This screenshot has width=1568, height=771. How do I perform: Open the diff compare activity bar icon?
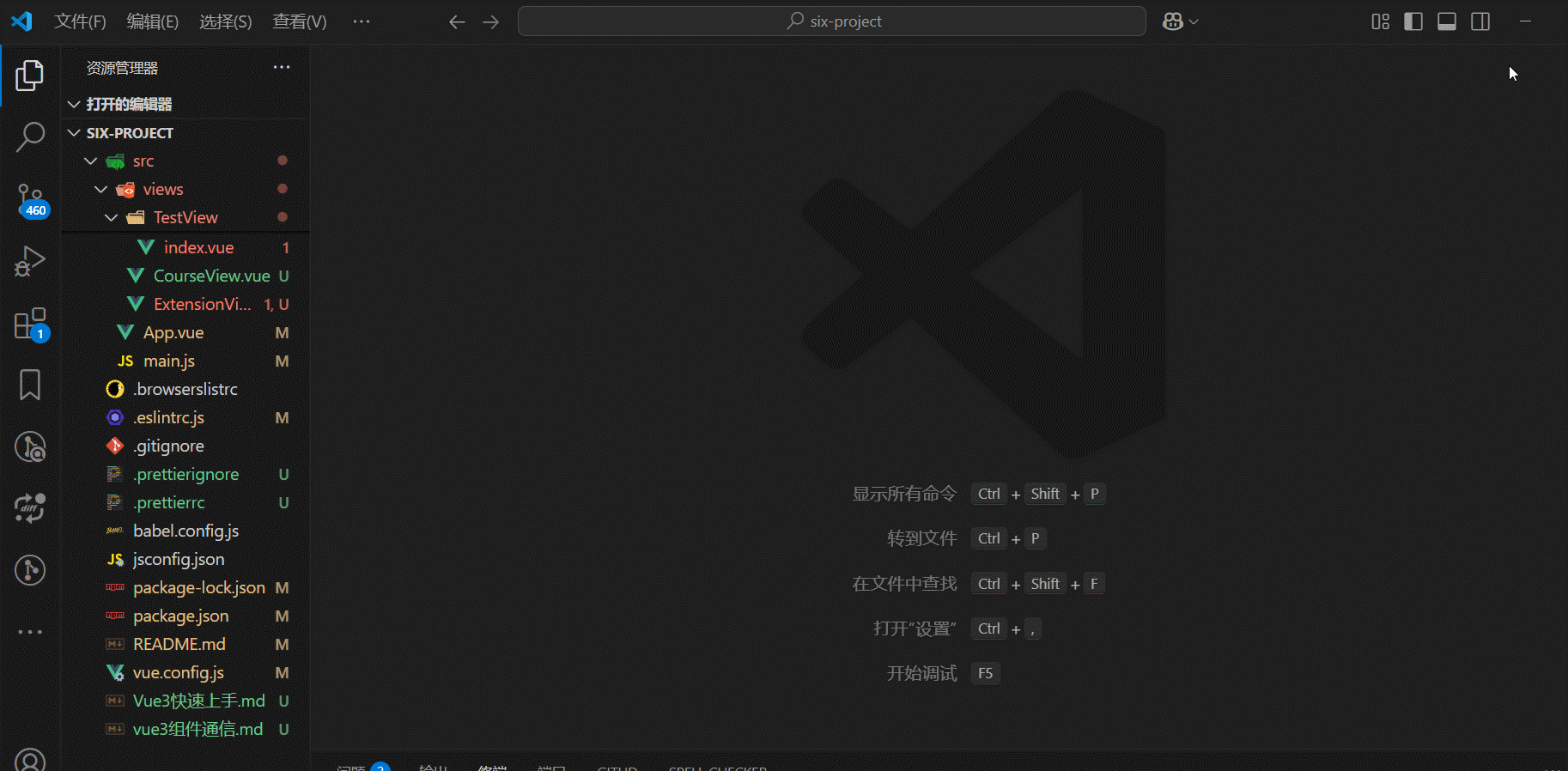[30, 508]
